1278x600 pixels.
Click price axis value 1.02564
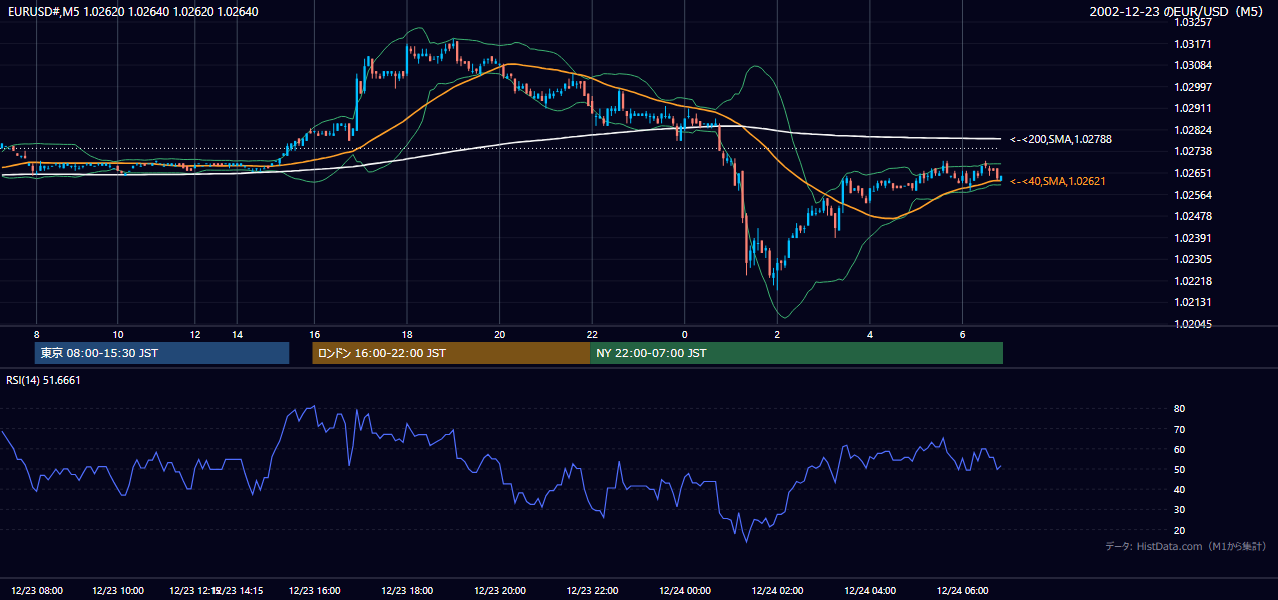pyautogui.click(x=1193, y=195)
